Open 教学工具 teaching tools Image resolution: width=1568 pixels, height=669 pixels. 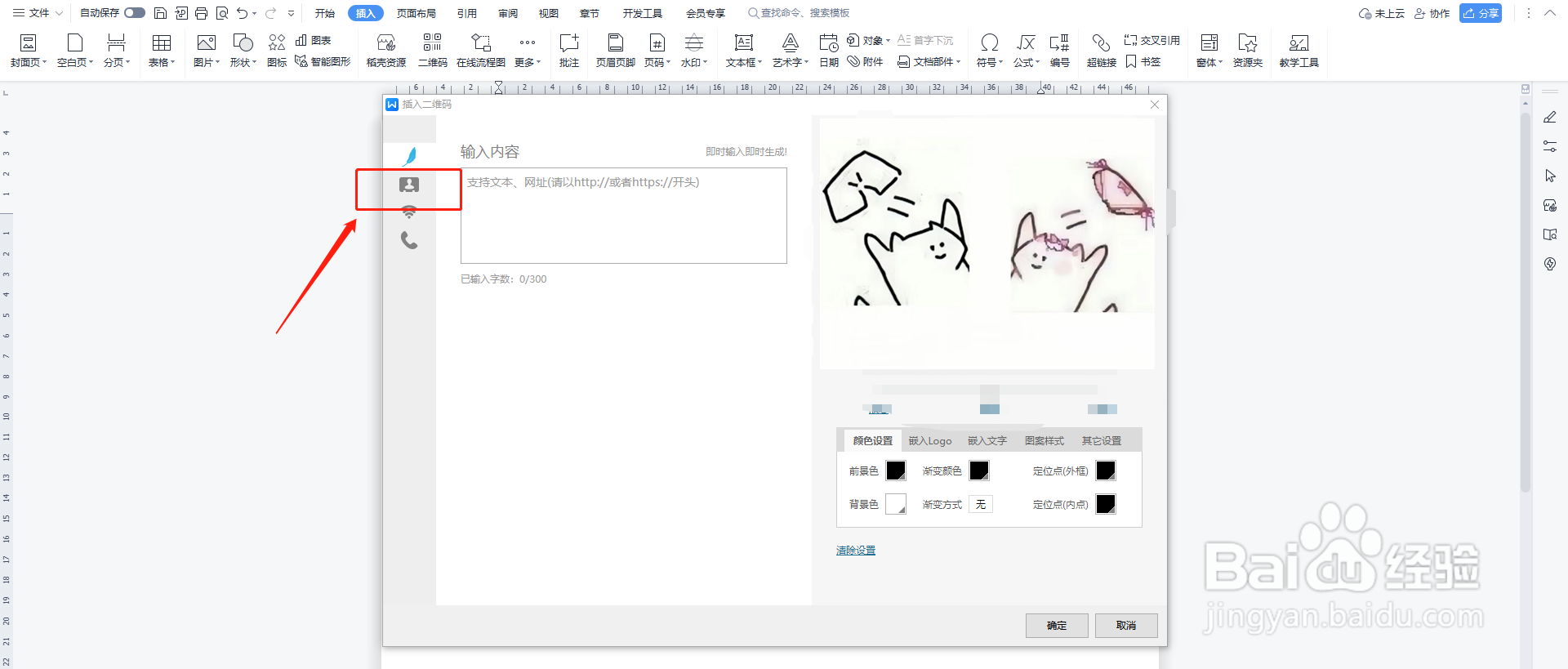[x=1299, y=51]
